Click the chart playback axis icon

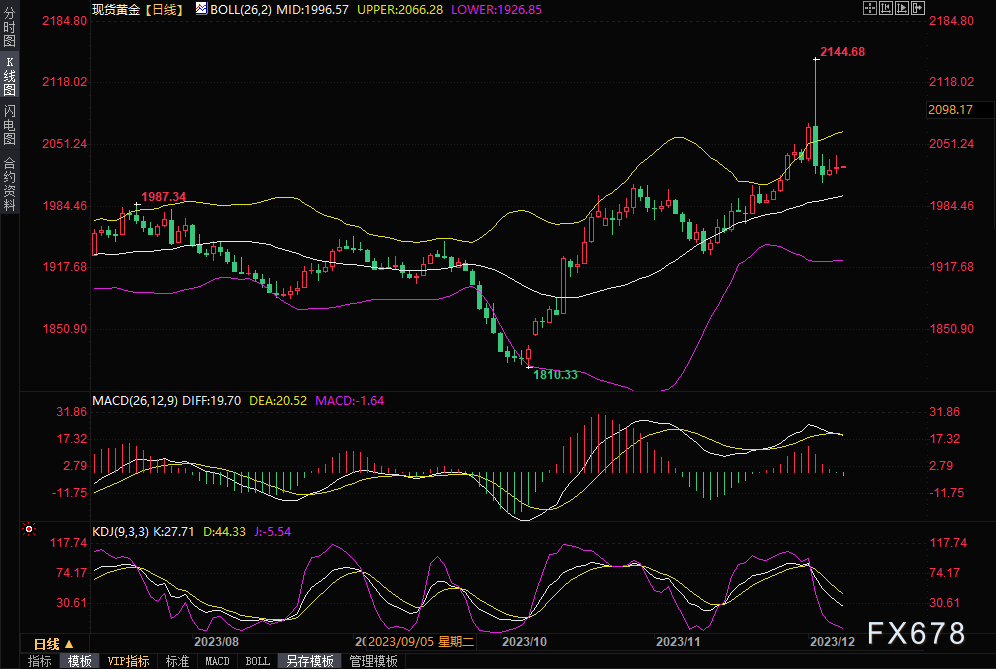(x=902, y=8)
